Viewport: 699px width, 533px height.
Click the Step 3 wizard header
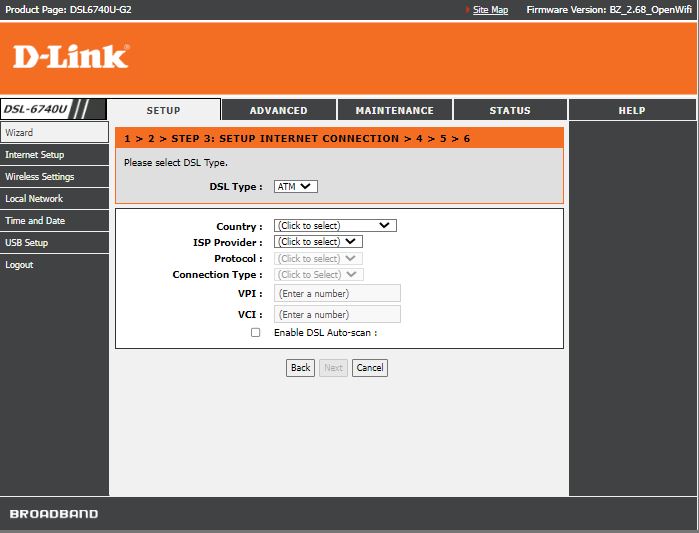(297, 139)
